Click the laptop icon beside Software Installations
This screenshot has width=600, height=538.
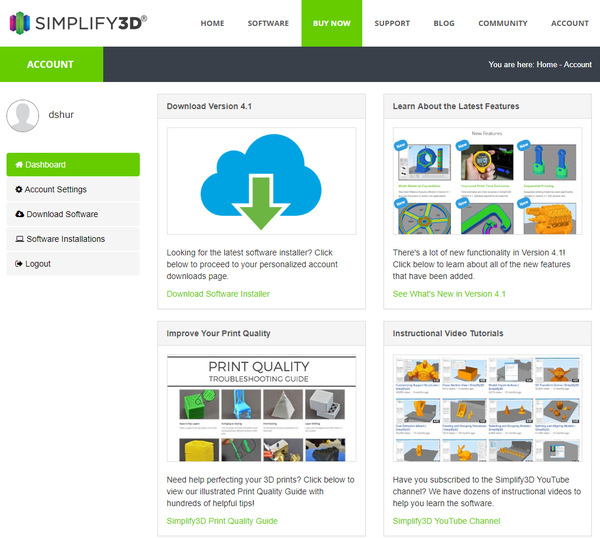tap(19, 240)
